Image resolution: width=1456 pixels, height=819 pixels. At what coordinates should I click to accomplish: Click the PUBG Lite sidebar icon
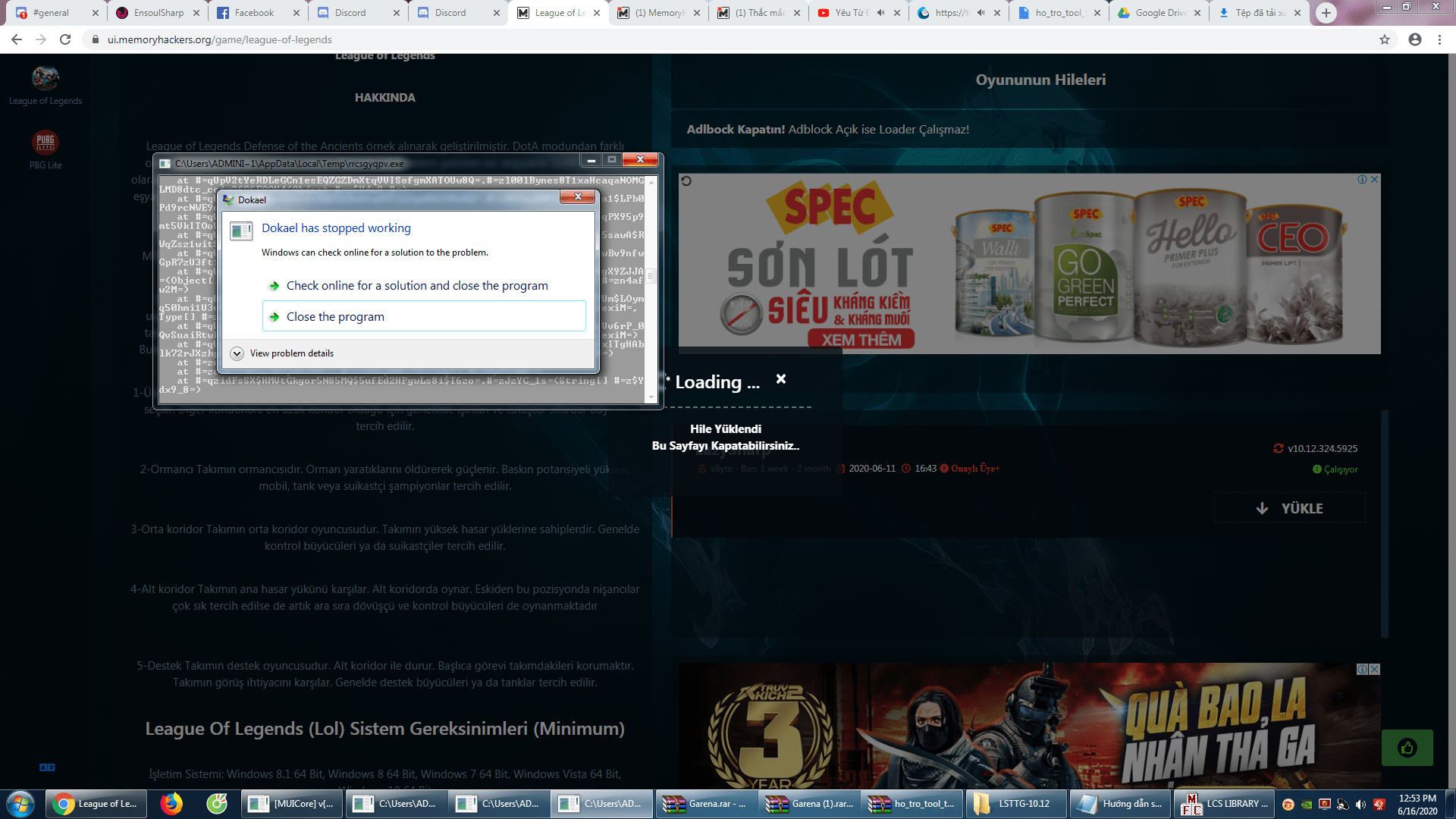click(x=45, y=142)
